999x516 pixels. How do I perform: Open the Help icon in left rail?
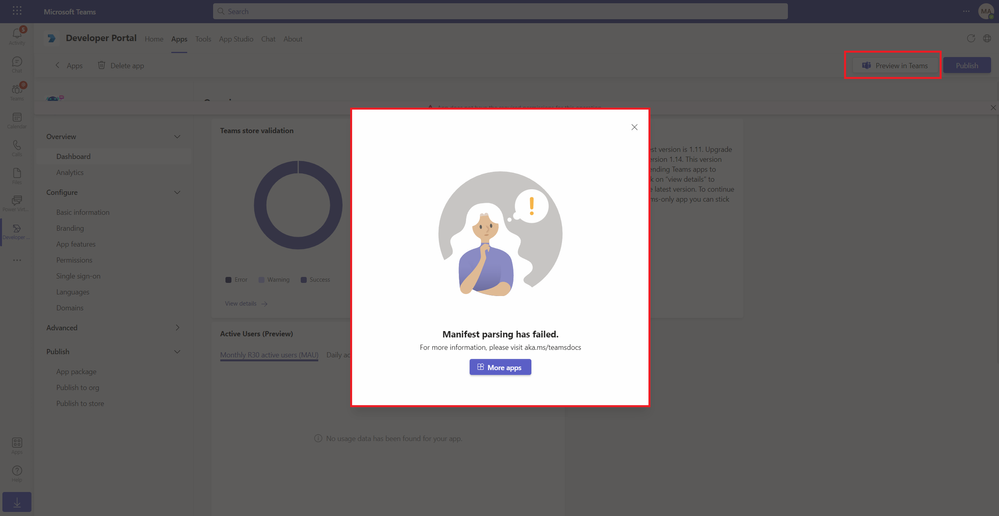tap(17, 473)
